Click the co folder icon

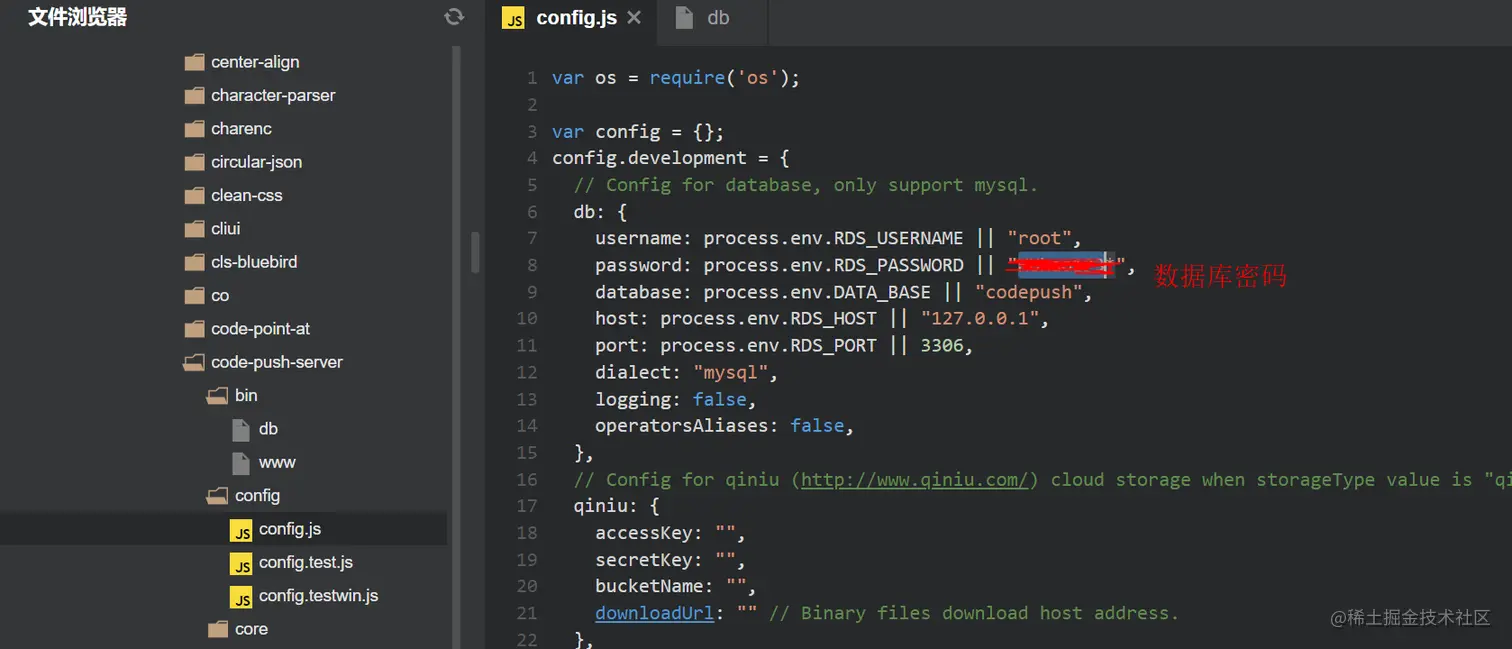point(195,296)
